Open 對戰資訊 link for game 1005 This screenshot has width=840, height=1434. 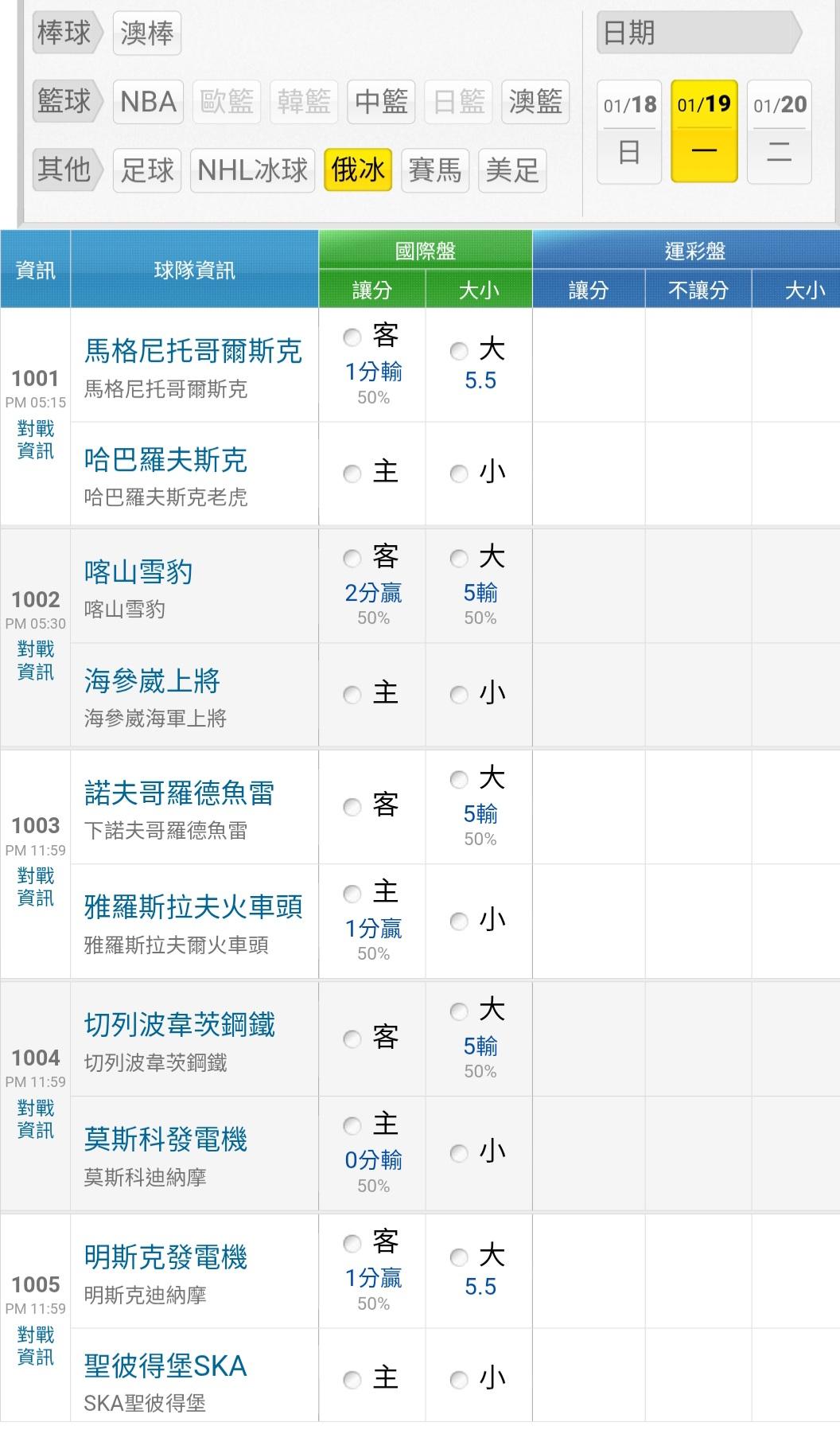click(x=36, y=1346)
